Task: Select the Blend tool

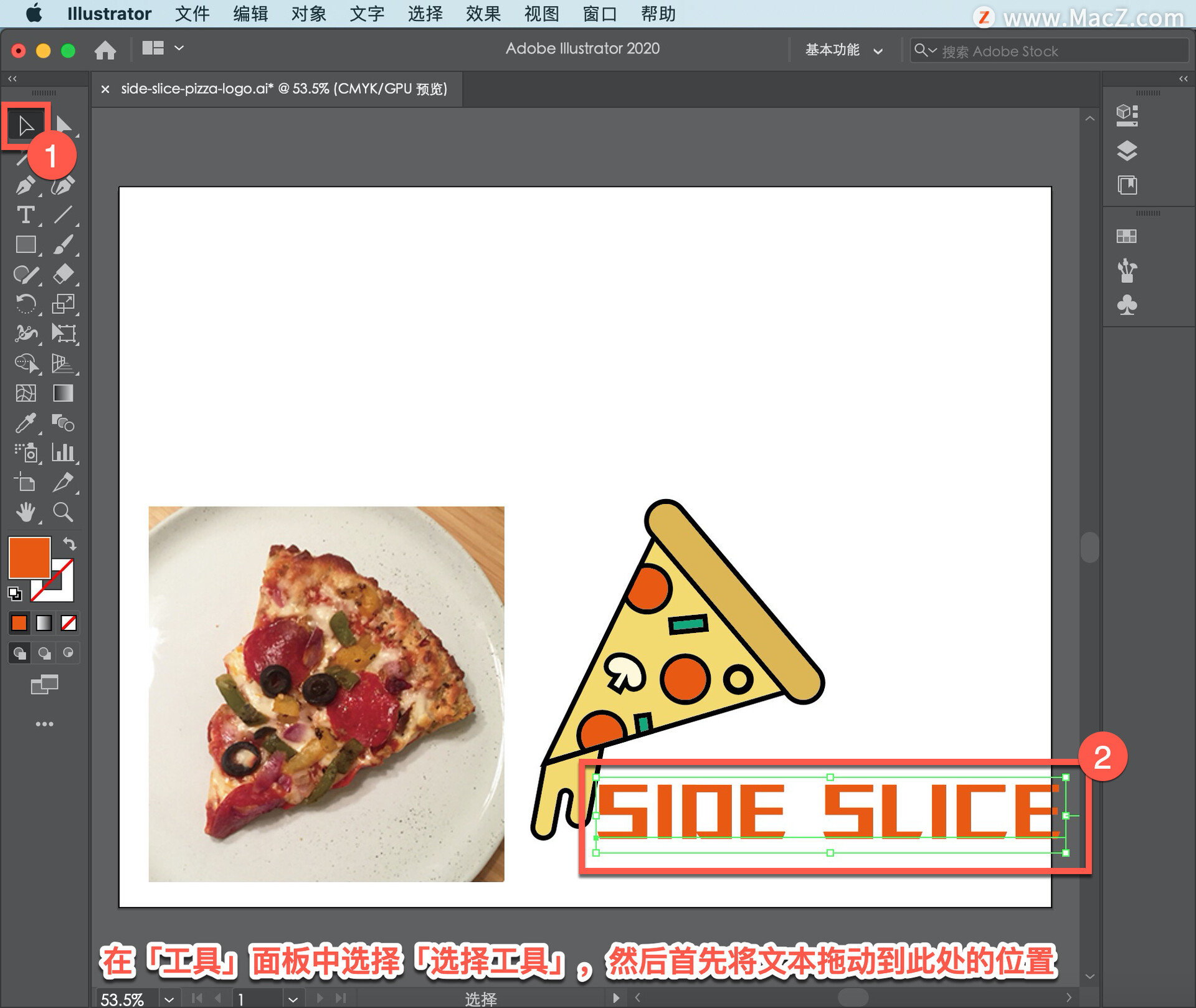Action: [x=63, y=424]
